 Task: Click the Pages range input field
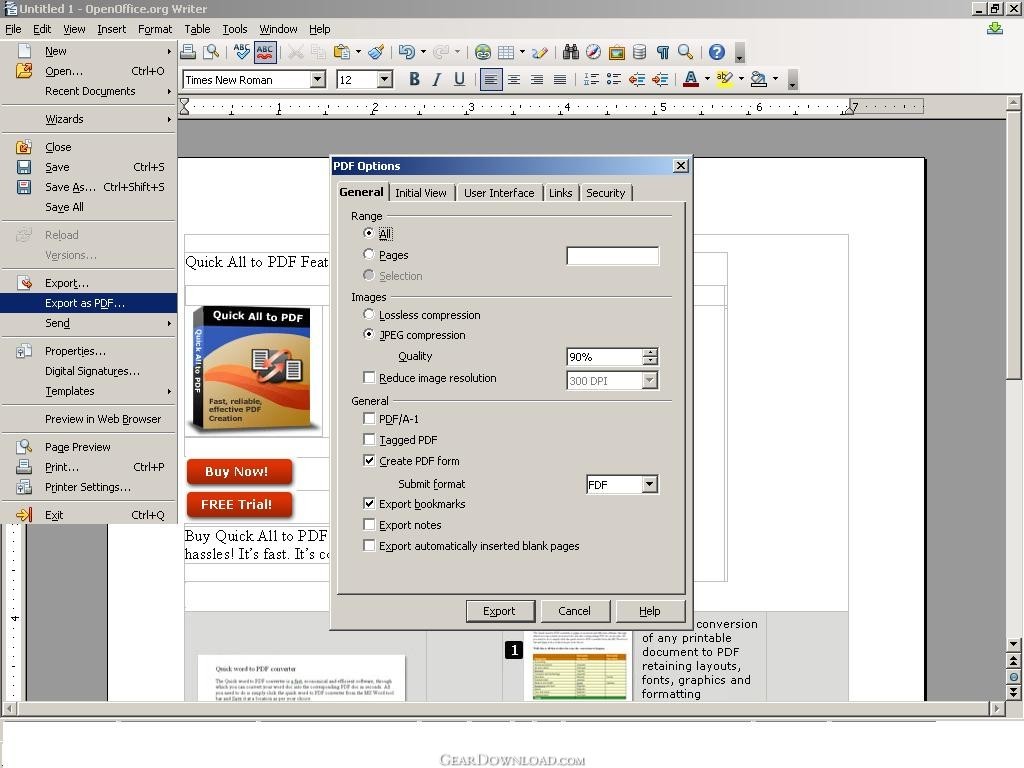613,256
